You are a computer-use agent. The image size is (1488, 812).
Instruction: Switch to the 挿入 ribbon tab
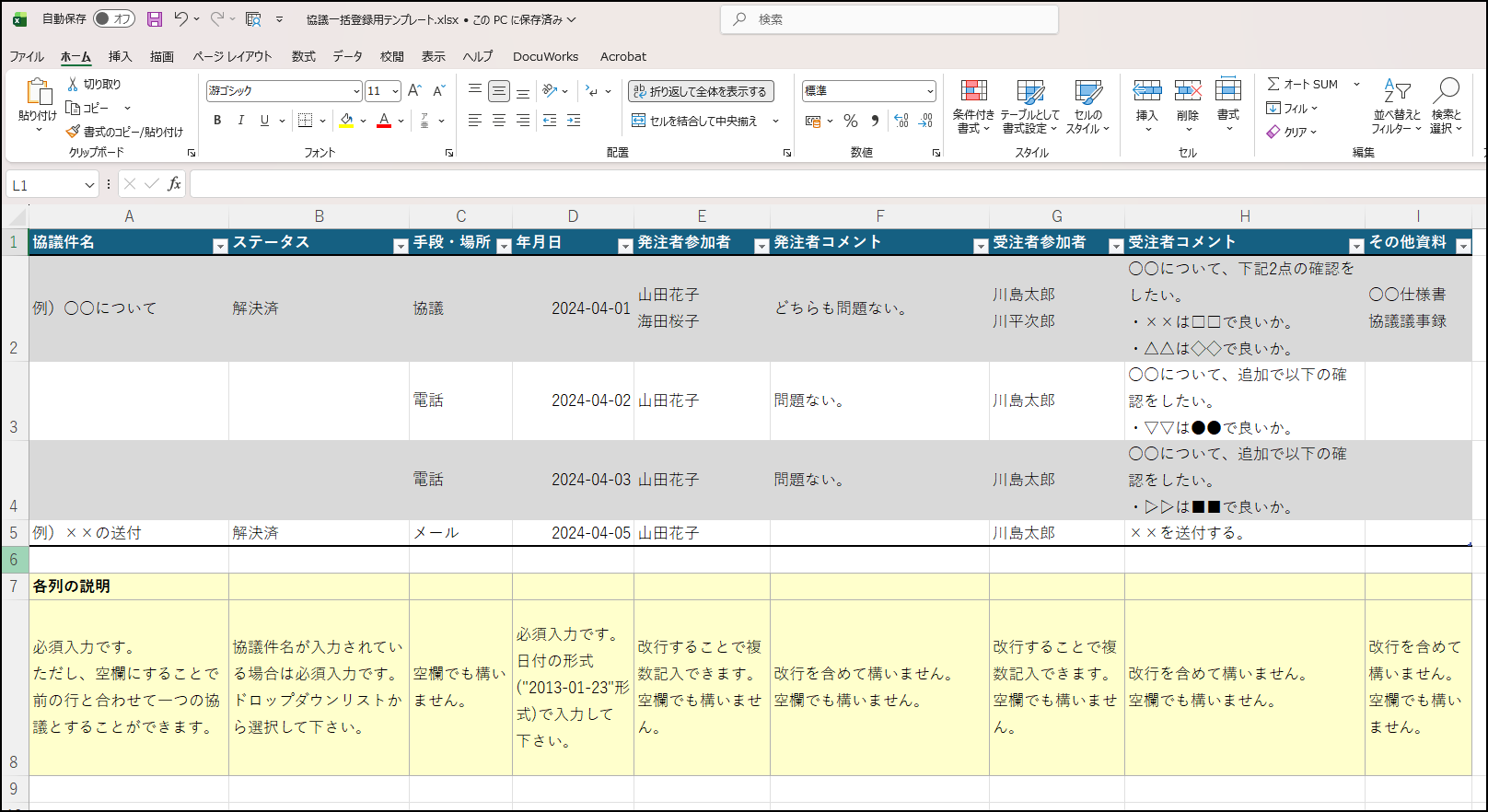(x=120, y=56)
